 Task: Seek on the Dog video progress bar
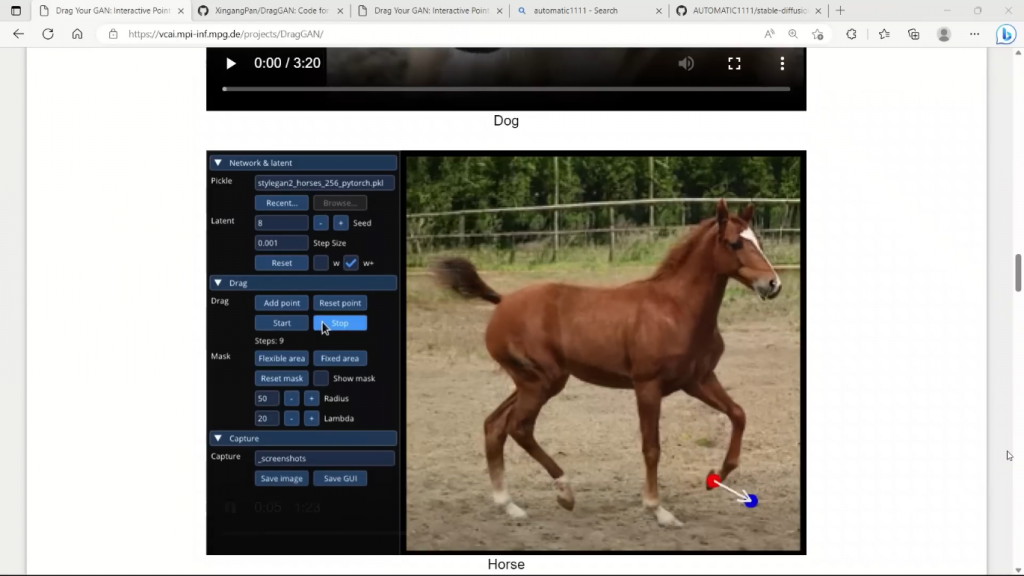coord(506,89)
